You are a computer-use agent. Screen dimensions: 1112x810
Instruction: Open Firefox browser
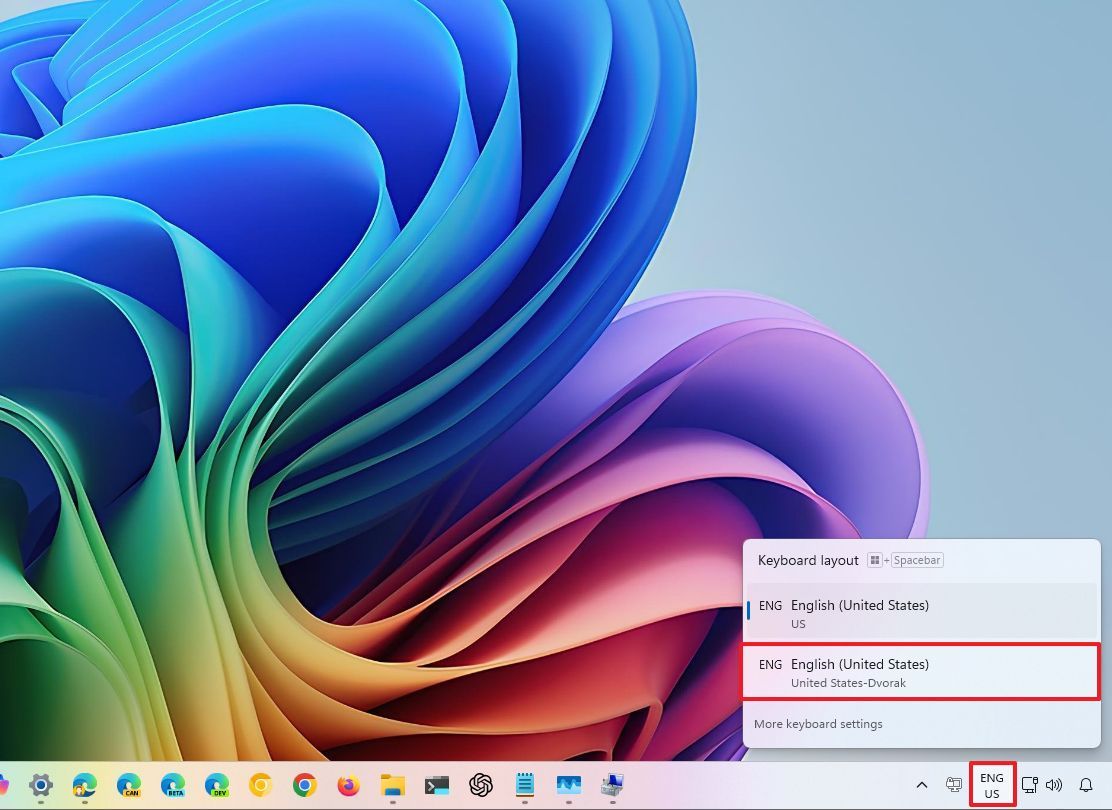(347, 785)
